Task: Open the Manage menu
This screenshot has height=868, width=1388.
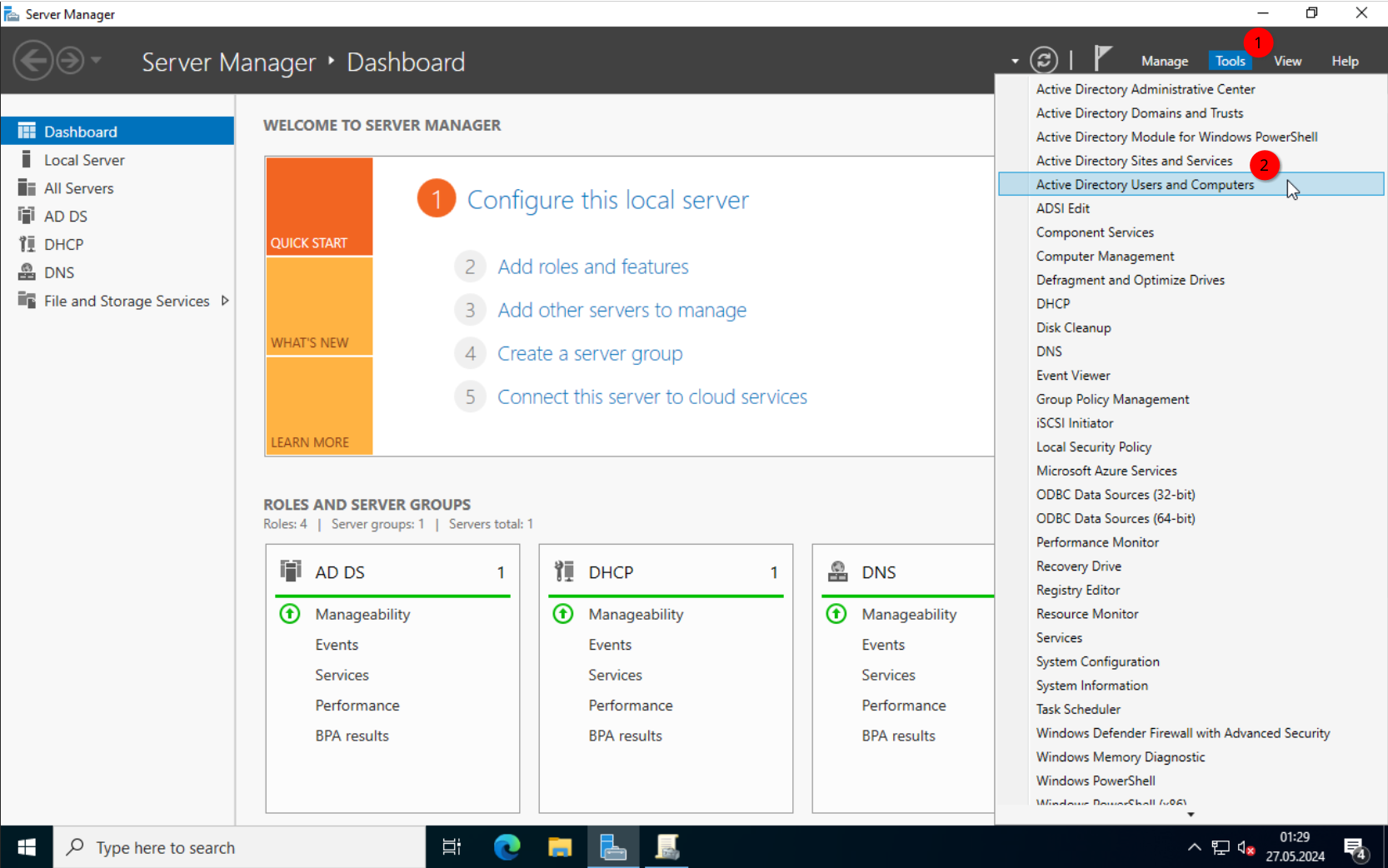Action: tap(1165, 61)
